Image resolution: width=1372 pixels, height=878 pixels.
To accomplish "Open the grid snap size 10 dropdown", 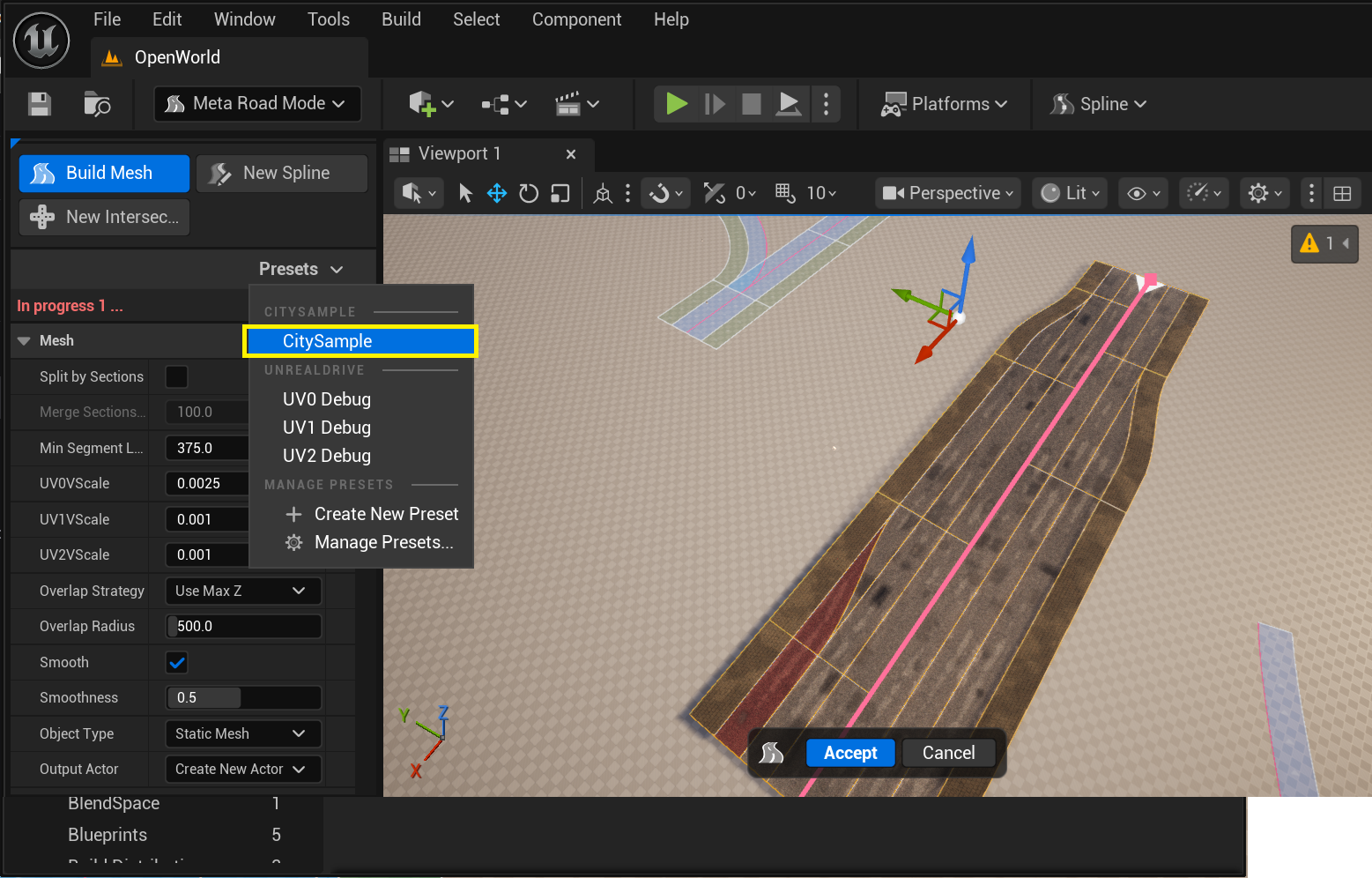I will [821, 193].
